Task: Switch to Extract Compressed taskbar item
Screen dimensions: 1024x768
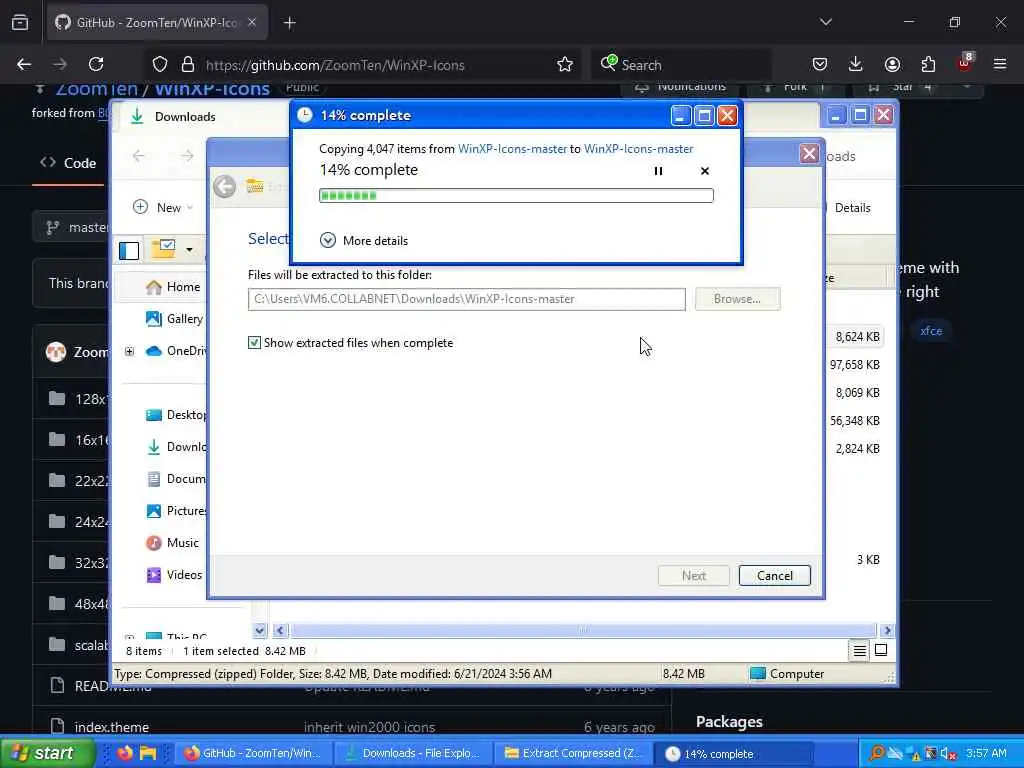Action: (x=574, y=753)
